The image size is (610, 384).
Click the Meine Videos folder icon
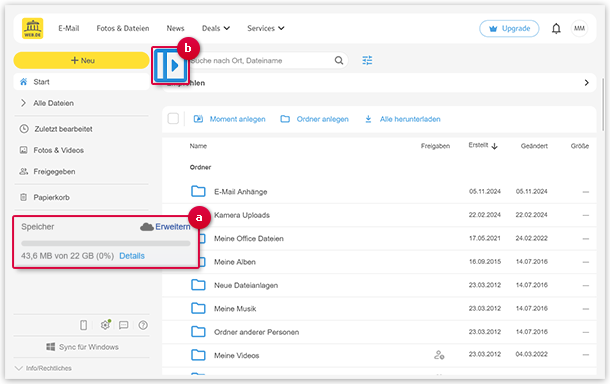[x=198, y=355]
